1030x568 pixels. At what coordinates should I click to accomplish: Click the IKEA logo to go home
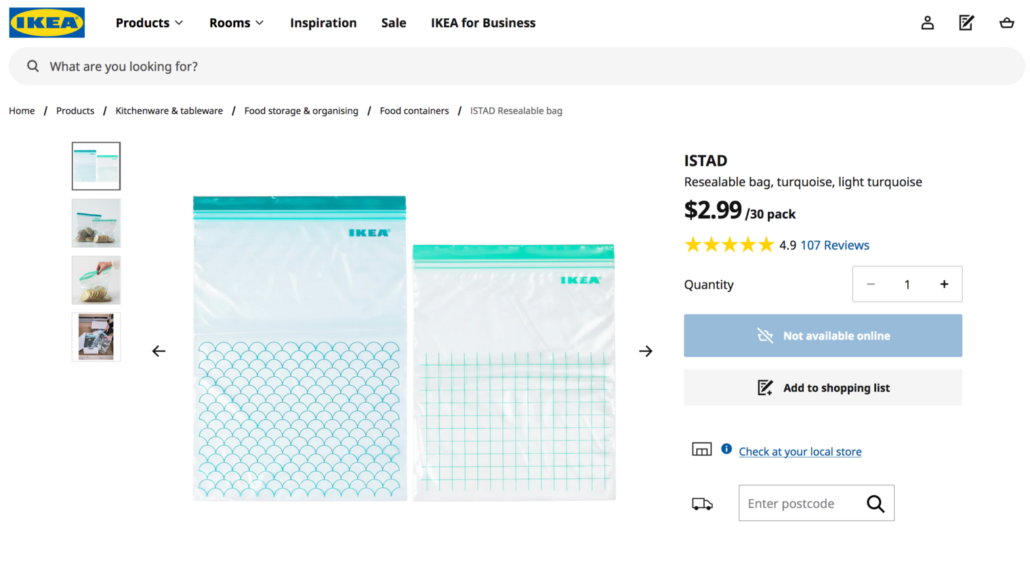47,23
